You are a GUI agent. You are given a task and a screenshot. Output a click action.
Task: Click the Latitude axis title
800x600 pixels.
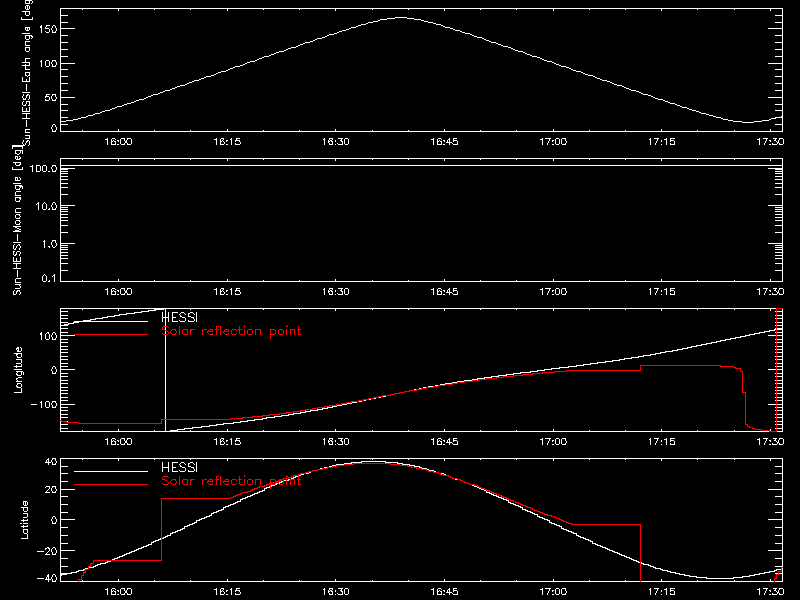tap(24, 520)
